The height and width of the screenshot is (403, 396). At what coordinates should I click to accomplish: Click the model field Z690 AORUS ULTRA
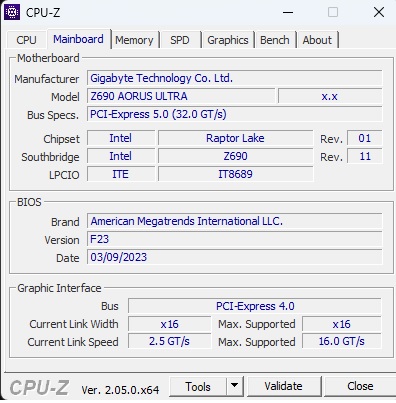(181, 96)
